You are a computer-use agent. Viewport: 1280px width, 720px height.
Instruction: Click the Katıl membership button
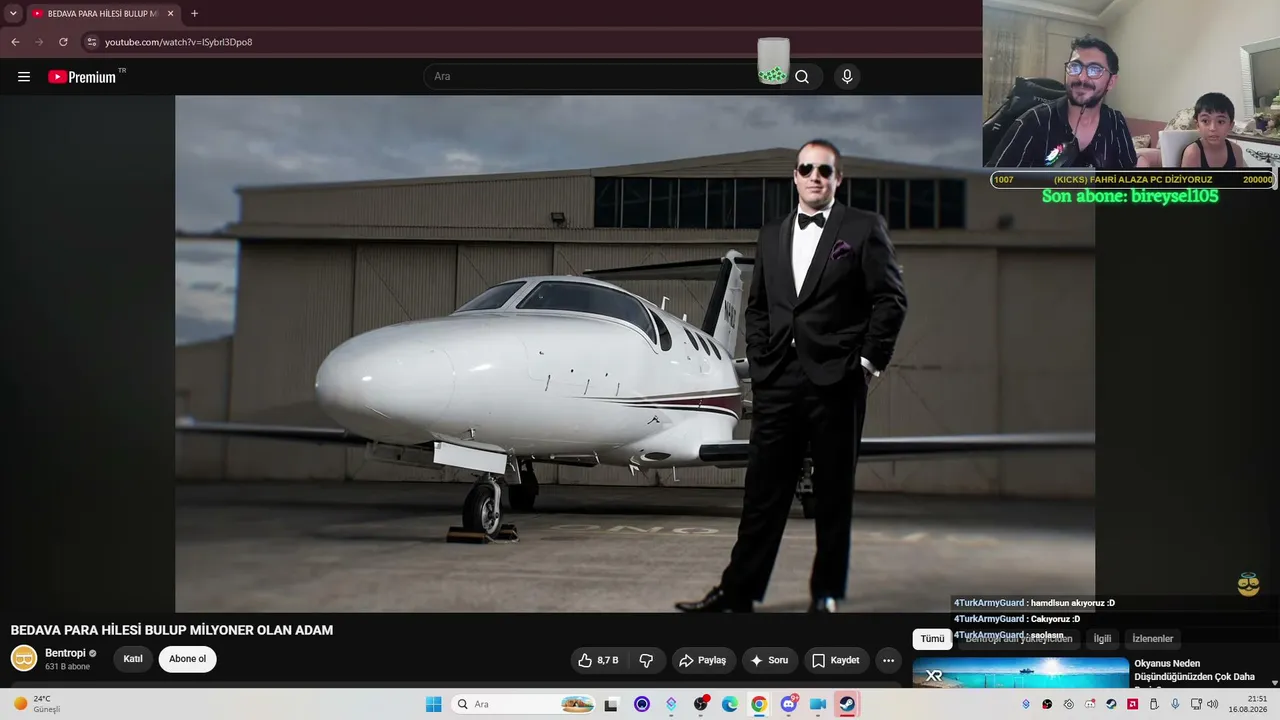pyautogui.click(x=133, y=659)
